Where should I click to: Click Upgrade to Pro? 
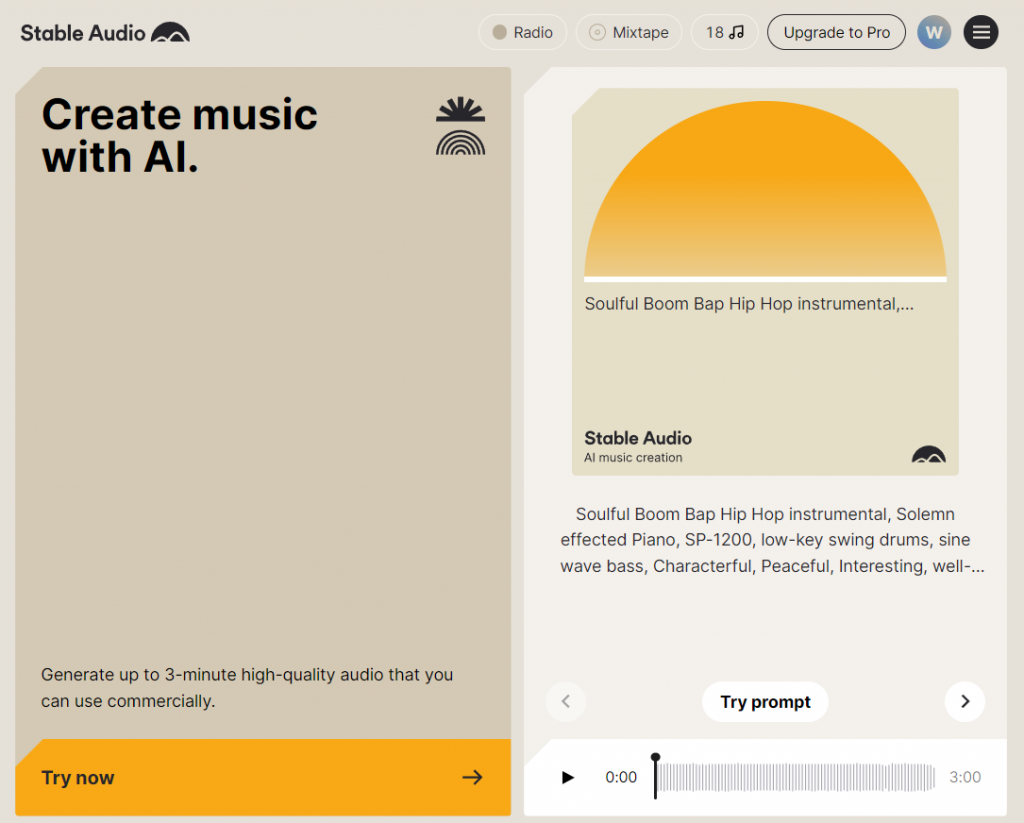pyautogui.click(x=836, y=32)
